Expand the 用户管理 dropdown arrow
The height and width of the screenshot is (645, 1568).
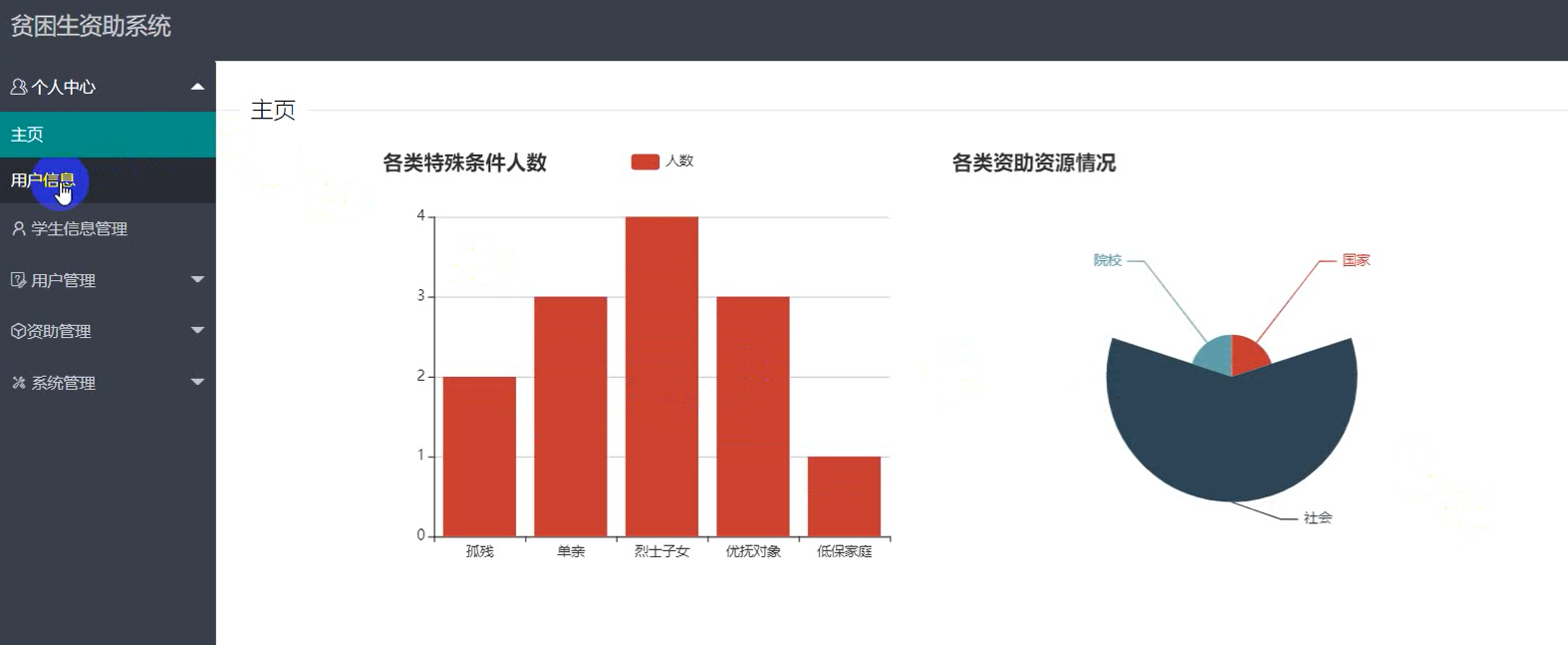tap(197, 279)
